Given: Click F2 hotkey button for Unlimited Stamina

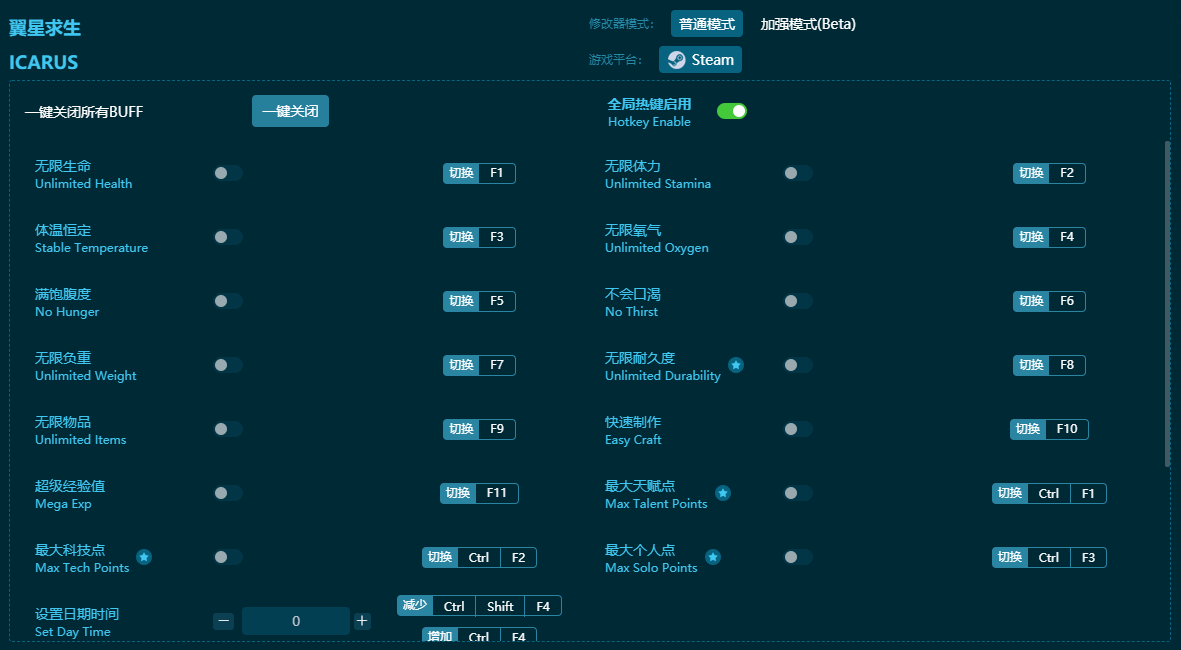Looking at the screenshot, I should [x=1049, y=173].
